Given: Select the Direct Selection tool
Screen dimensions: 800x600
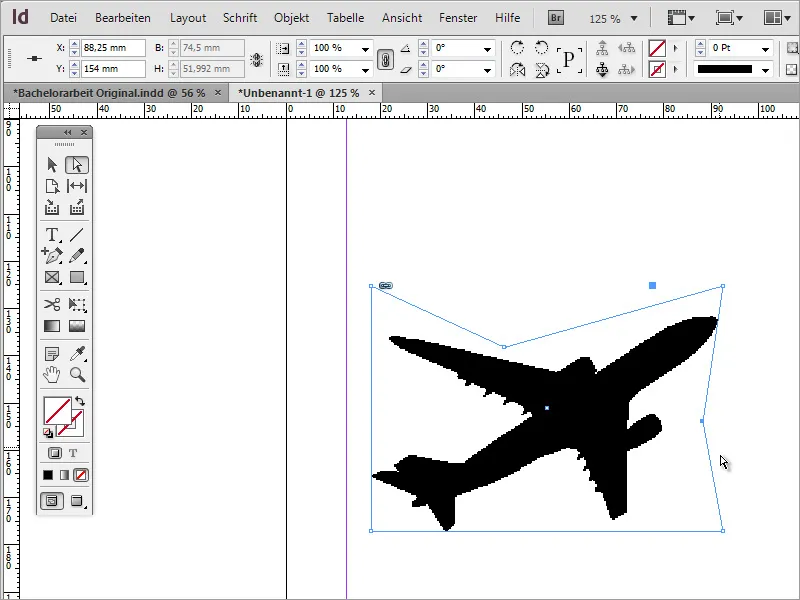Looking at the screenshot, I should tap(77, 165).
